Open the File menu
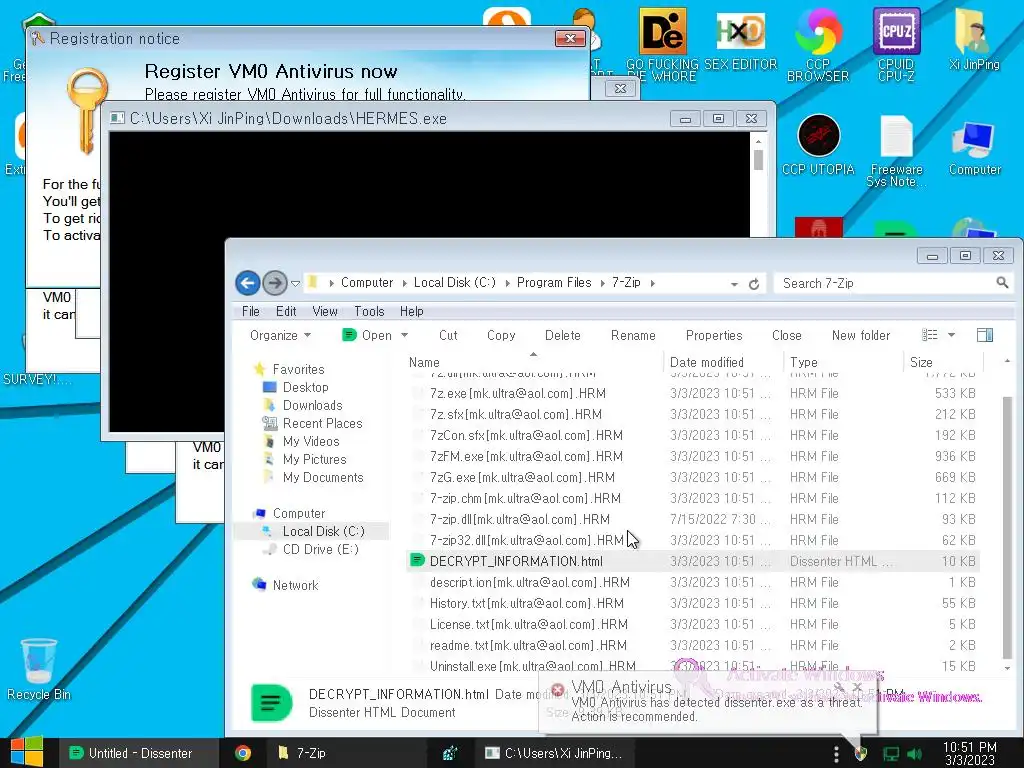The height and width of the screenshot is (768, 1024). [251, 312]
